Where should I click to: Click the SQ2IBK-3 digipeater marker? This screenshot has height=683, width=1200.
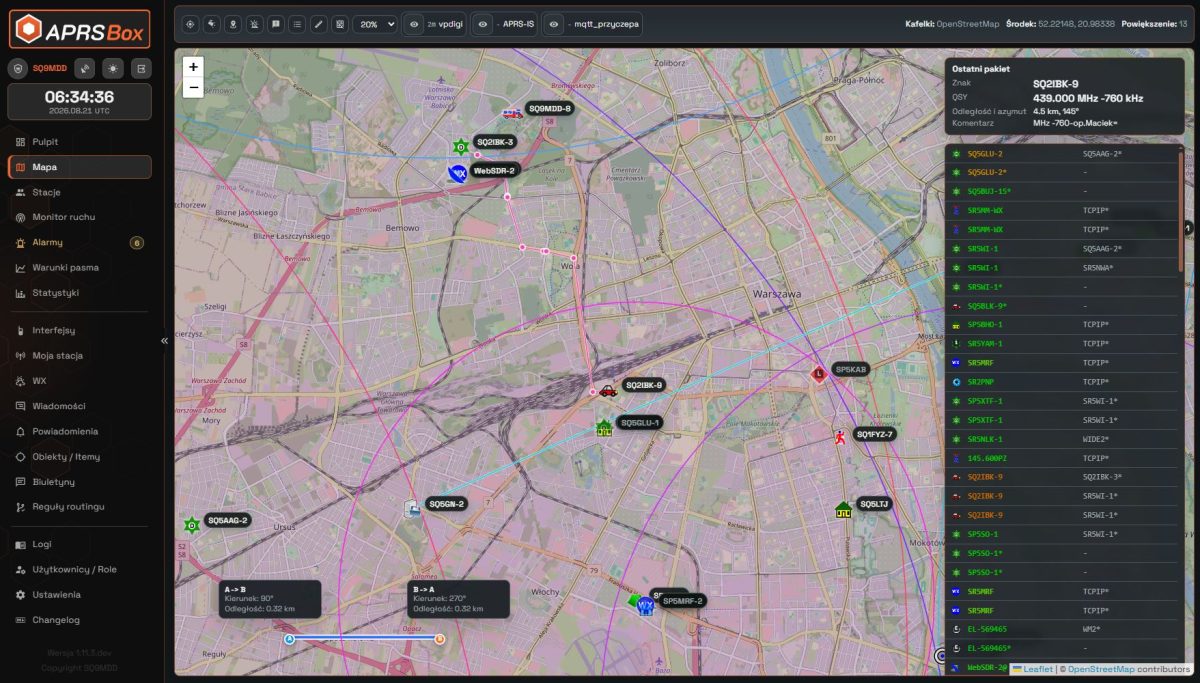click(x=460, y=146)
